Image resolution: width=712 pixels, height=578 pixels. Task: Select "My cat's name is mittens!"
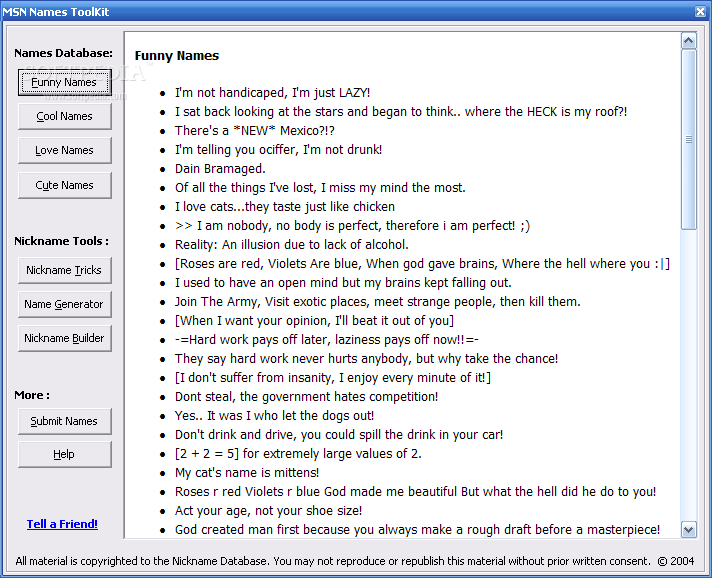point(247,473)
